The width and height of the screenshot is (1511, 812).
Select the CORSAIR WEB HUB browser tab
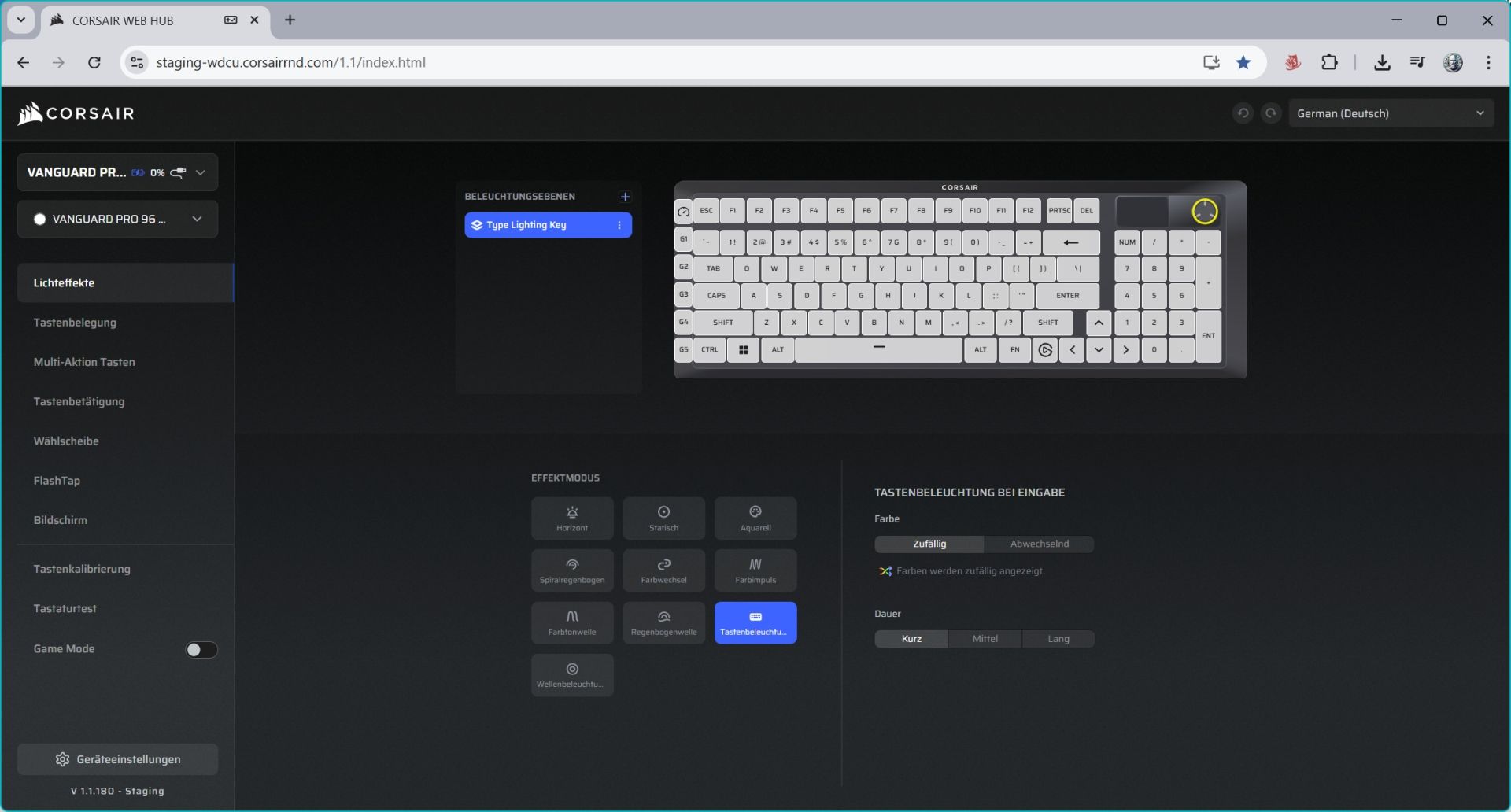pyautogui.click(x=154, y=21)
